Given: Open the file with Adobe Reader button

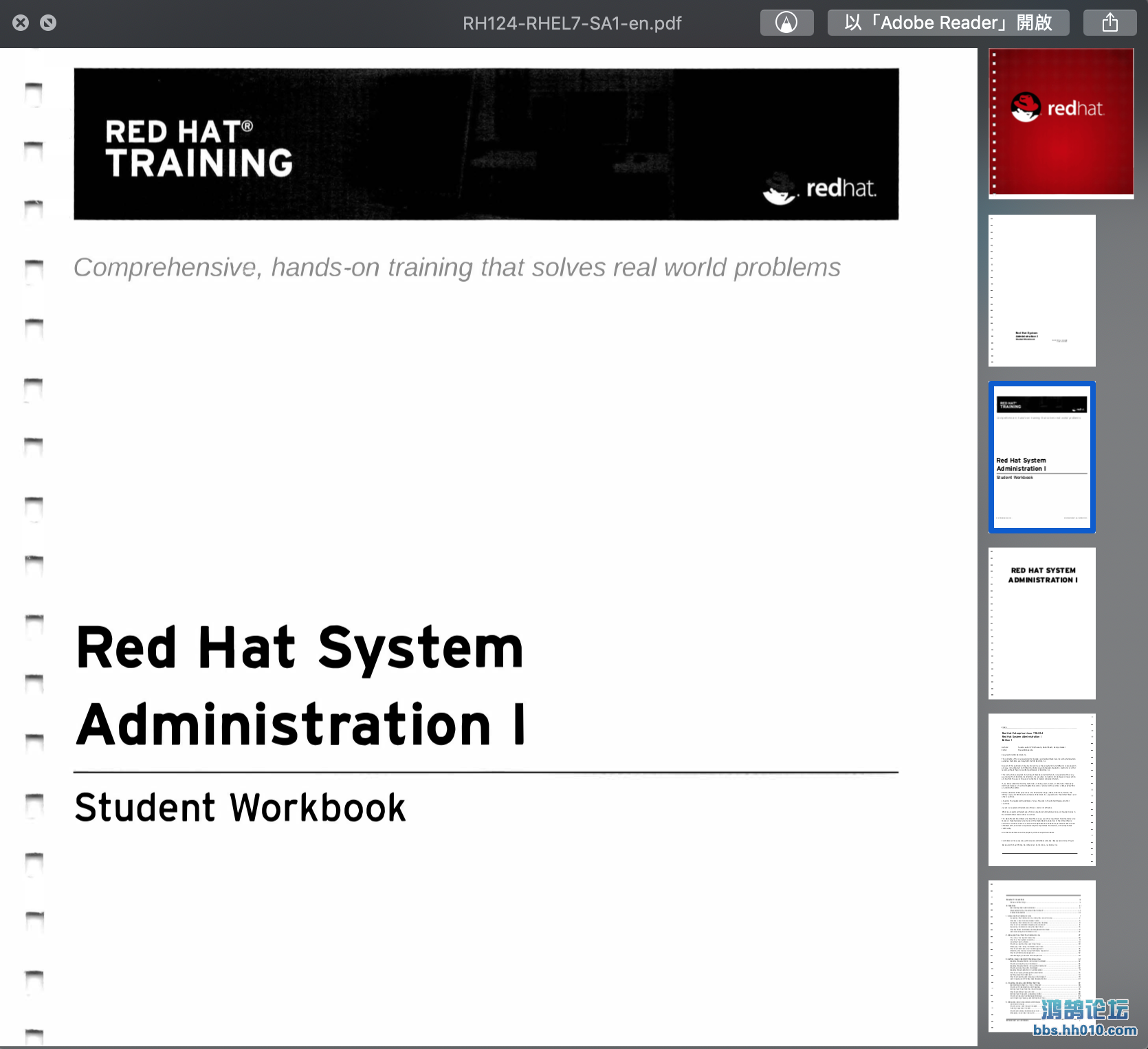Looking at the screenshot, I should pyautogui.click(x=948, y=23).
